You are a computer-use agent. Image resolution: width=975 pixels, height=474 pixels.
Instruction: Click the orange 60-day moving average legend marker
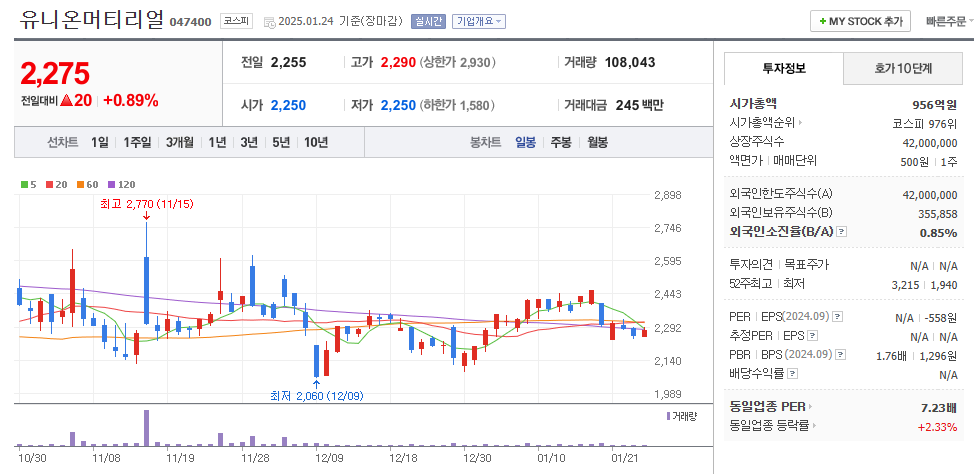point(80,185)
